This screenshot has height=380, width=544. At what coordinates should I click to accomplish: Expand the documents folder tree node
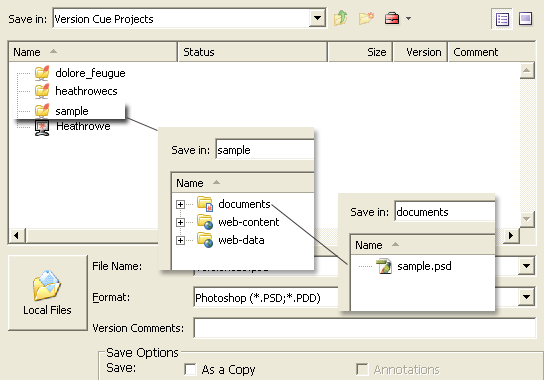coord(180,204)
